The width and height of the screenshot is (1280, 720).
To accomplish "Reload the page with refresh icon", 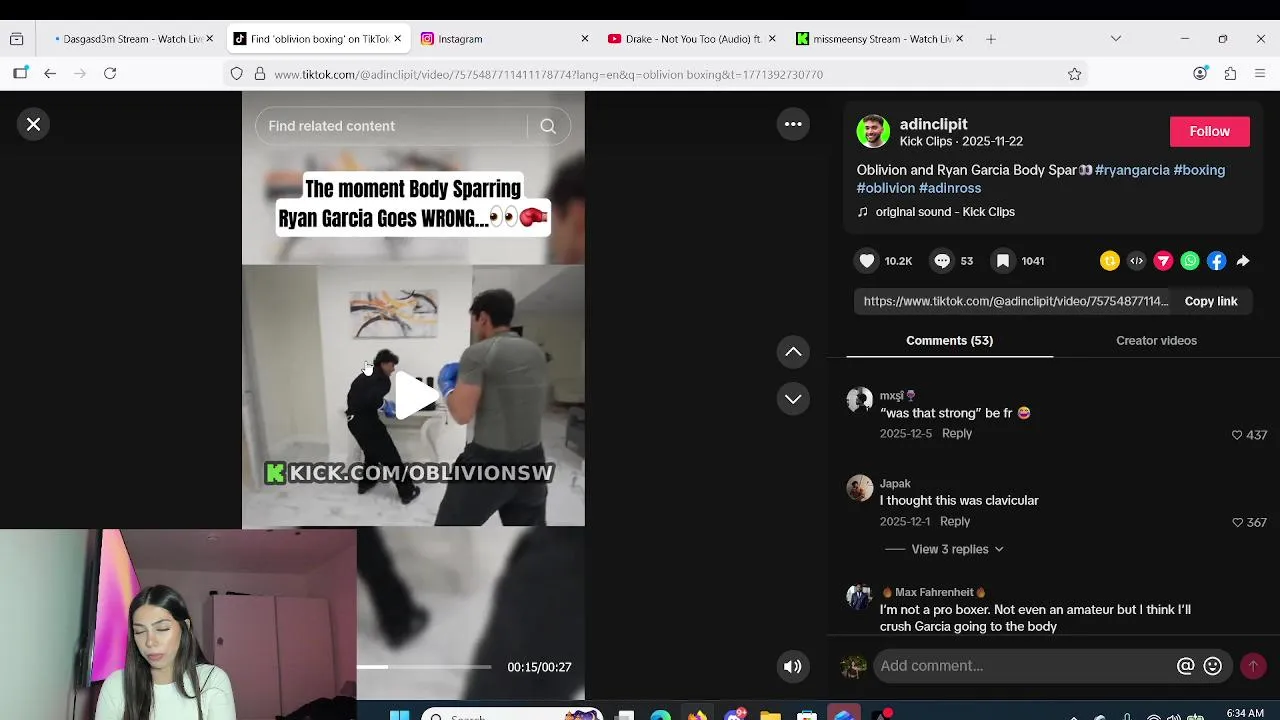I will coord(110,73).
